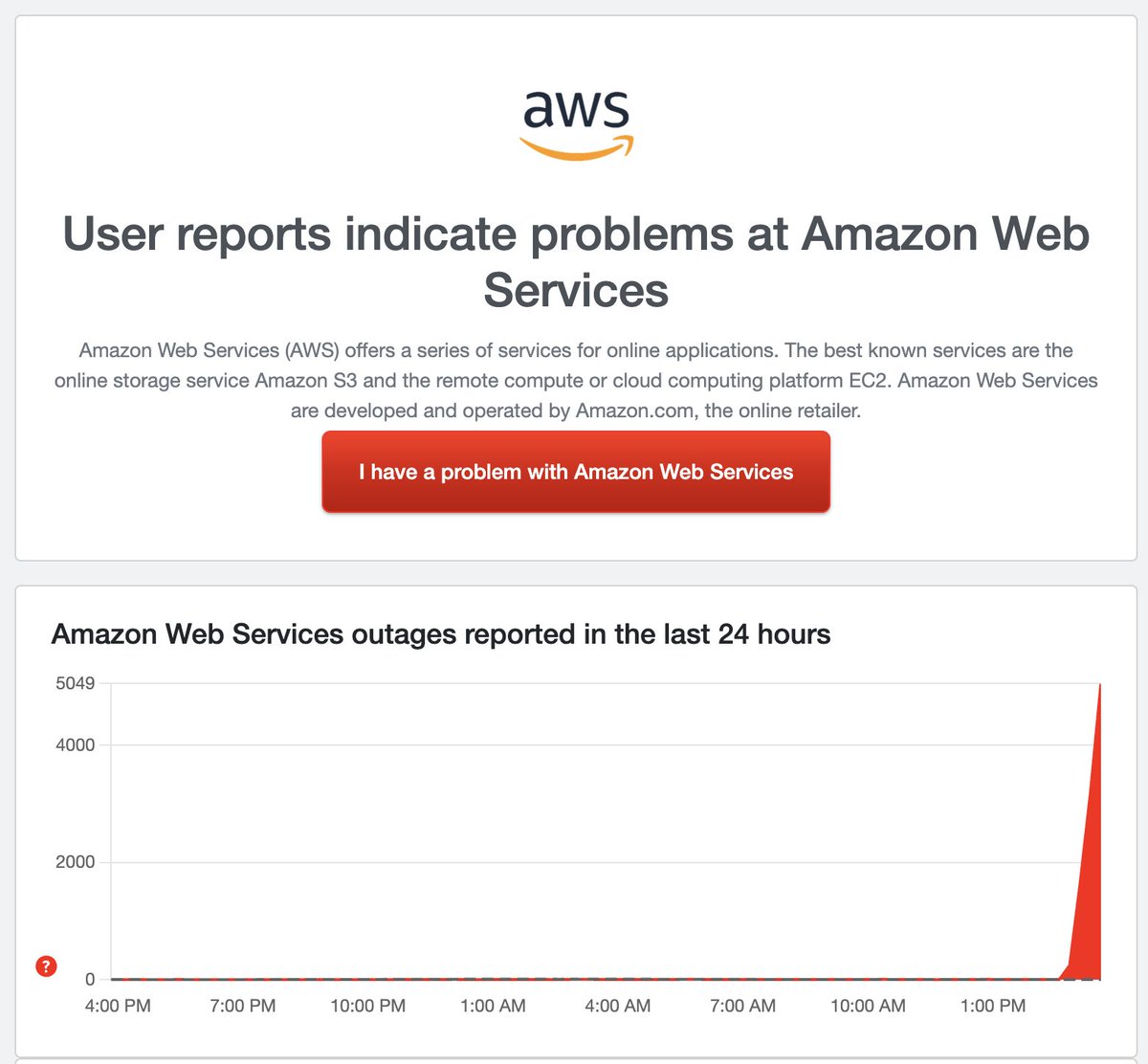
Task: Click the 7:00 PM time label
Action: point(243,1006)
